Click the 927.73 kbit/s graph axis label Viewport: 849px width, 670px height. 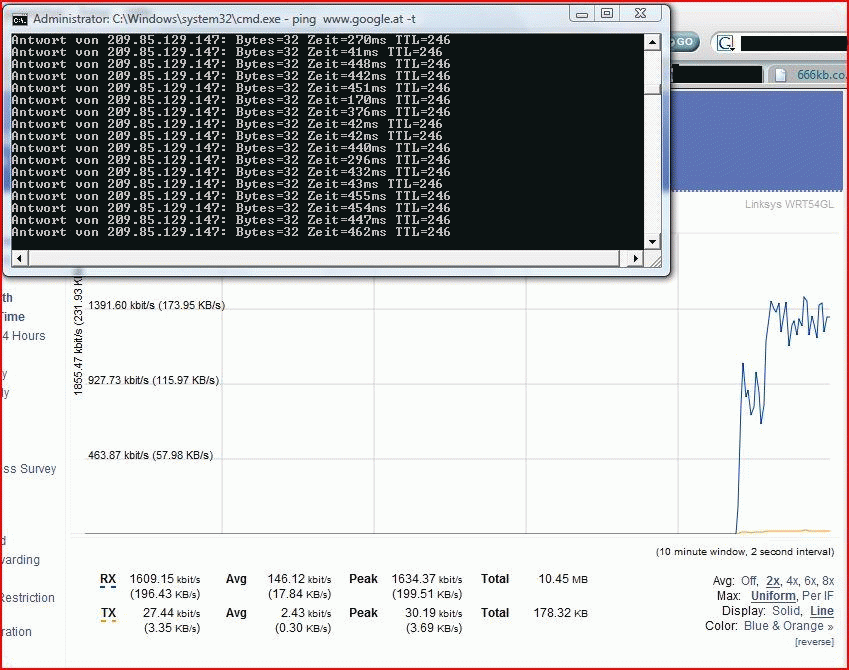(154, 380)
